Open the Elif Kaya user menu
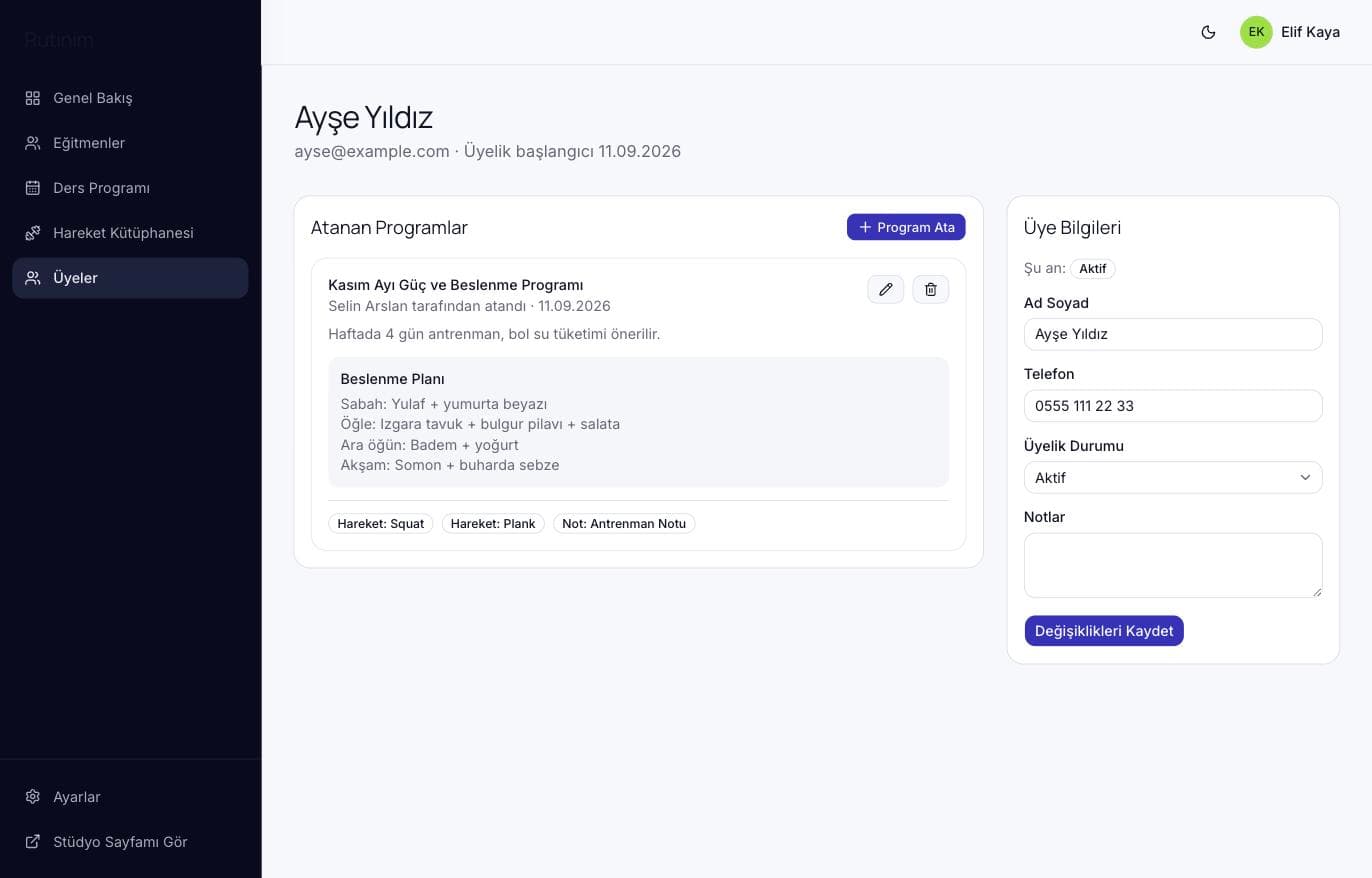This screenshot has width=1372, height=878. [1290, 32]
